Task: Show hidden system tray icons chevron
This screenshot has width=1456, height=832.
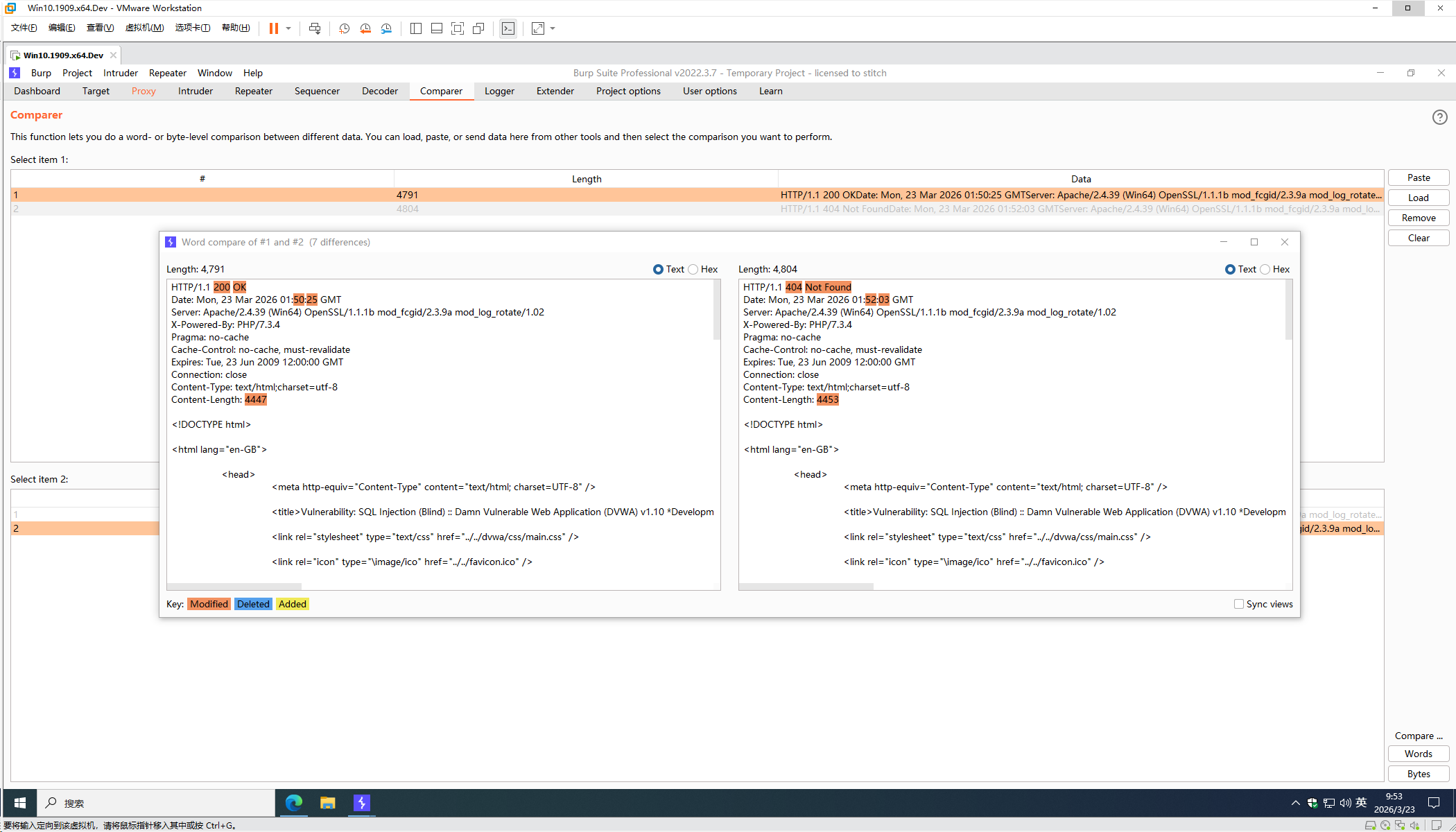Action: tap(1295, 803)
